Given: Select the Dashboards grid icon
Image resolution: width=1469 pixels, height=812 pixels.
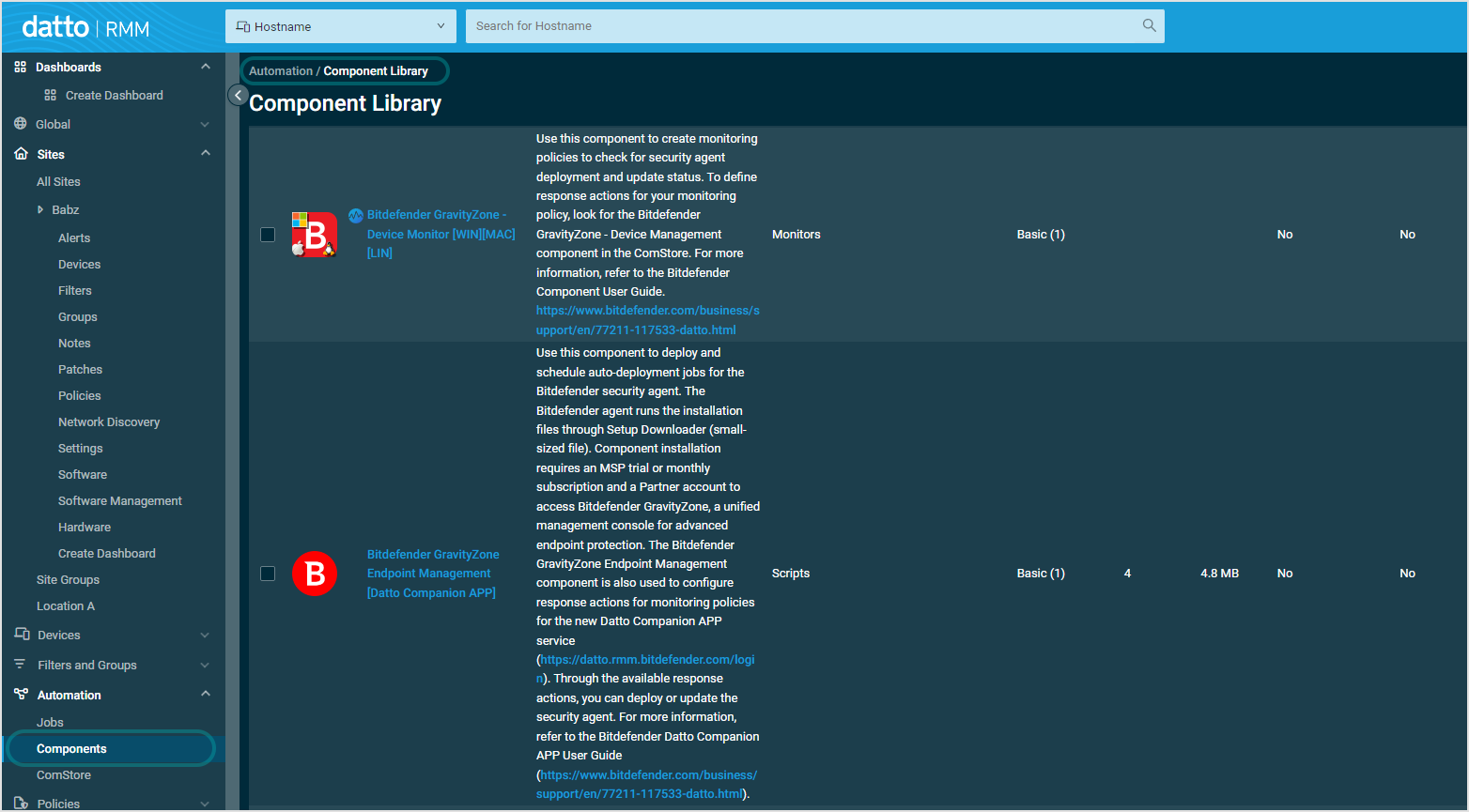Looking at the screenshot, I should point(19,67).
